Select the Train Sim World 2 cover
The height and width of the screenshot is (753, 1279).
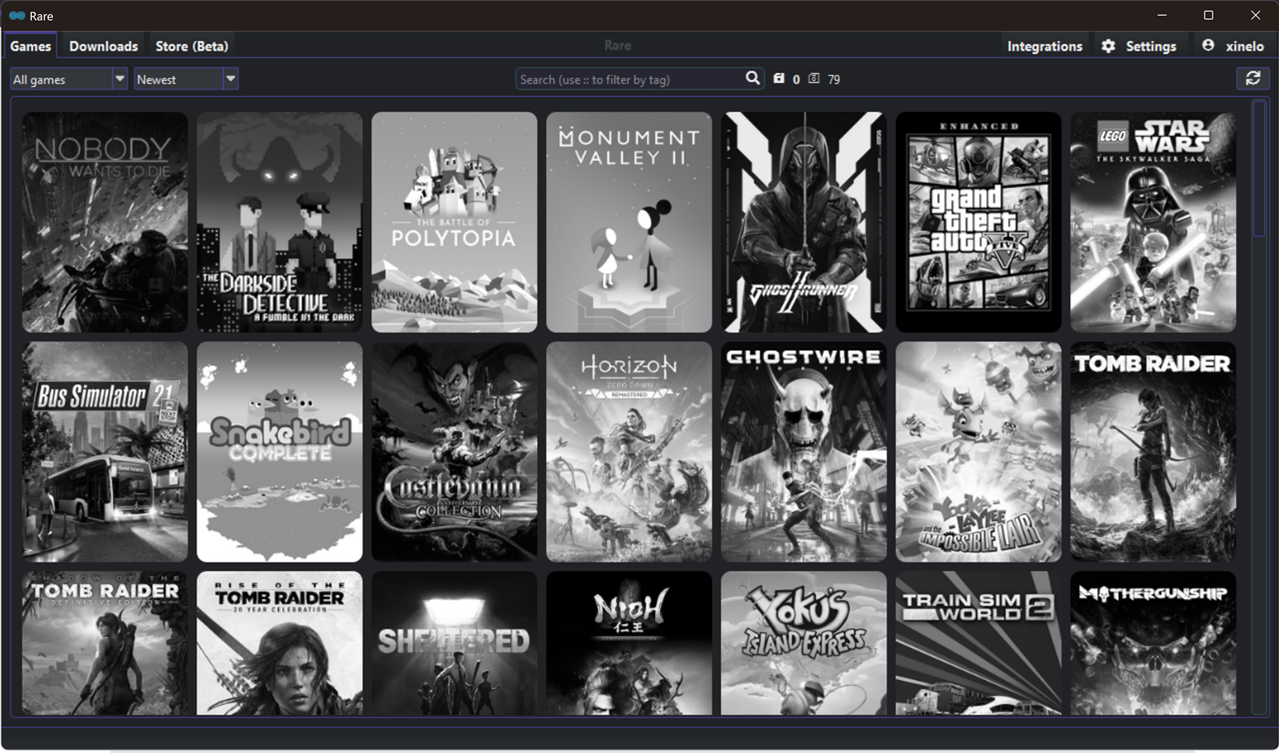pos(979,643)
